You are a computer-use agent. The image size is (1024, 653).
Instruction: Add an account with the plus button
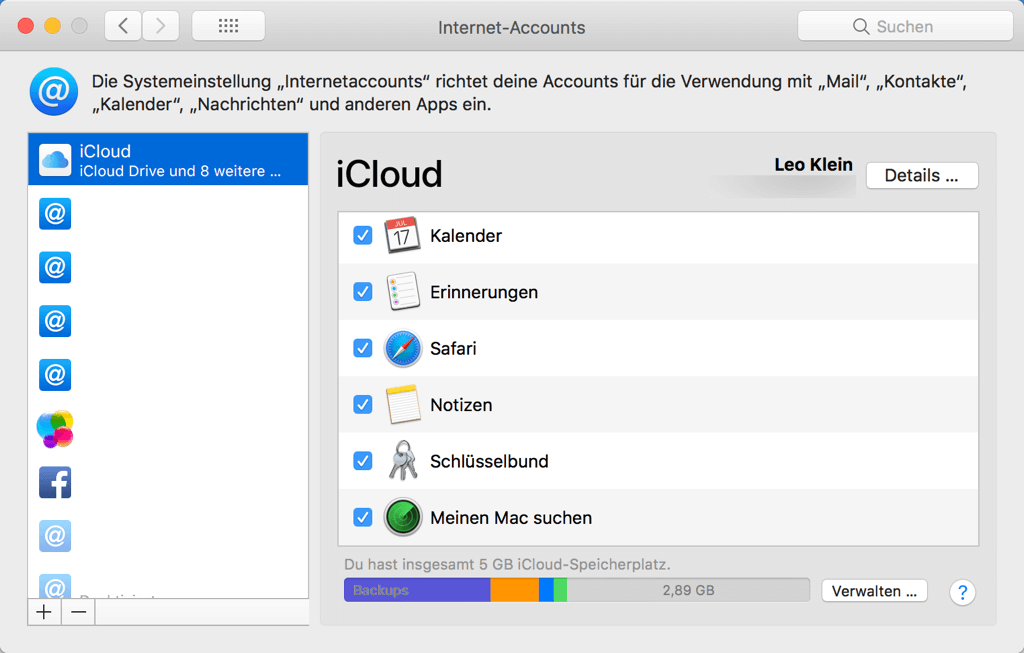[44, 612]
